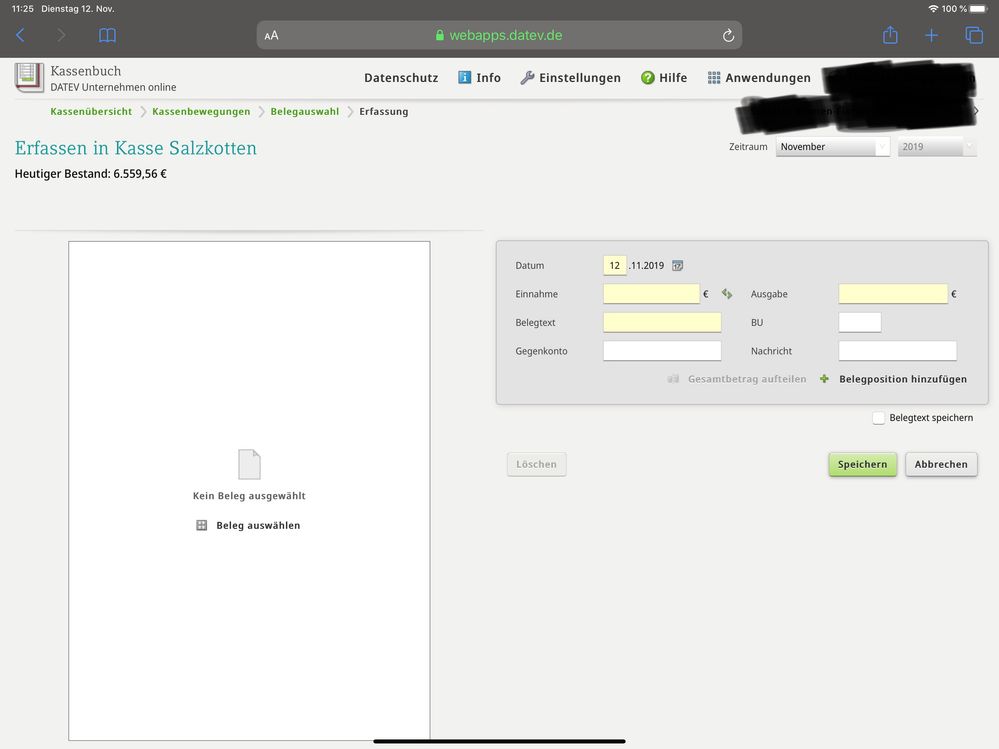Swap Einnahme and Ausgabe arrows icon
This screenshot has height=749, width=999.
(x=726, y=294)
